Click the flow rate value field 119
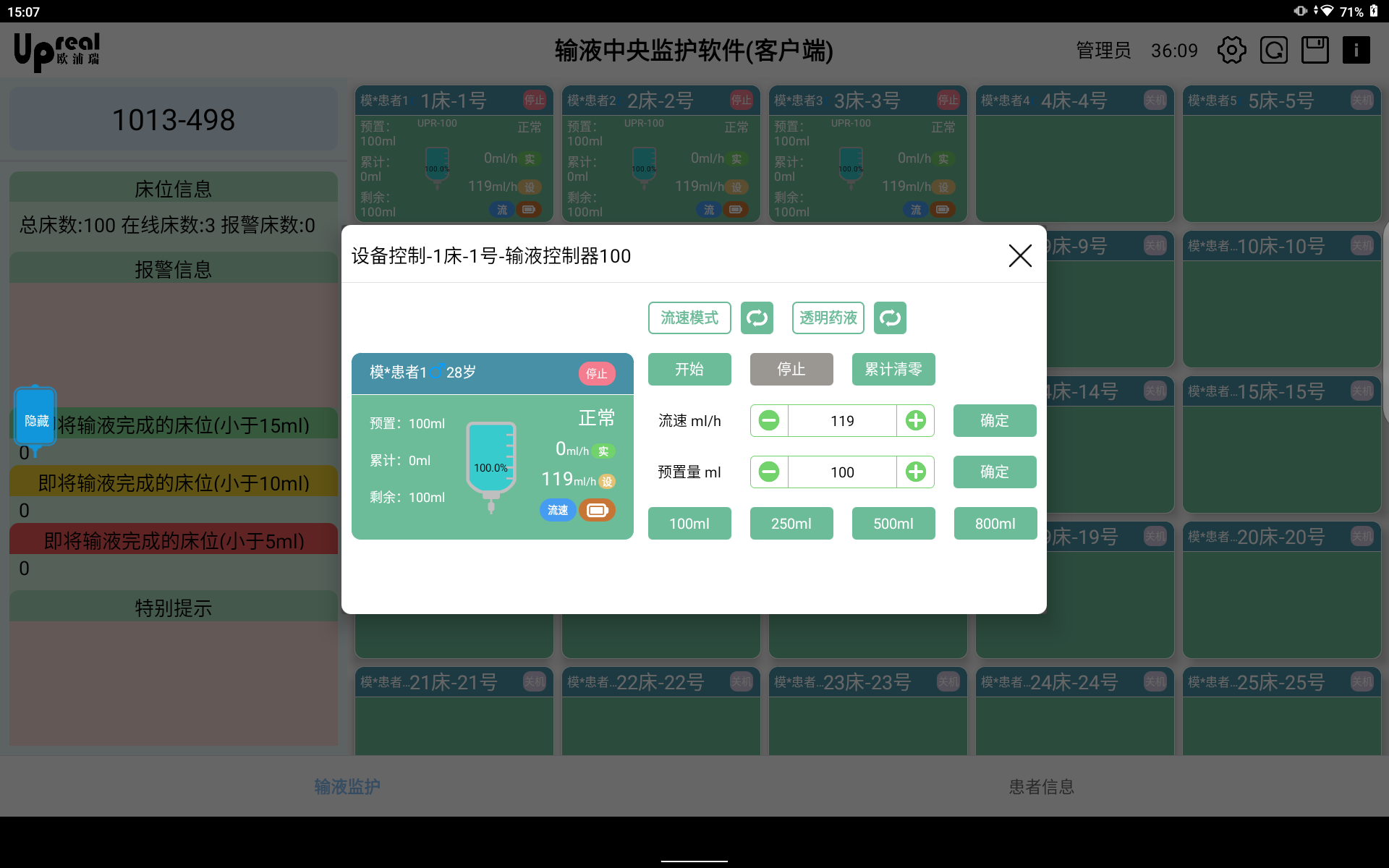This screenshot has height=868, width=1389. 842,420
